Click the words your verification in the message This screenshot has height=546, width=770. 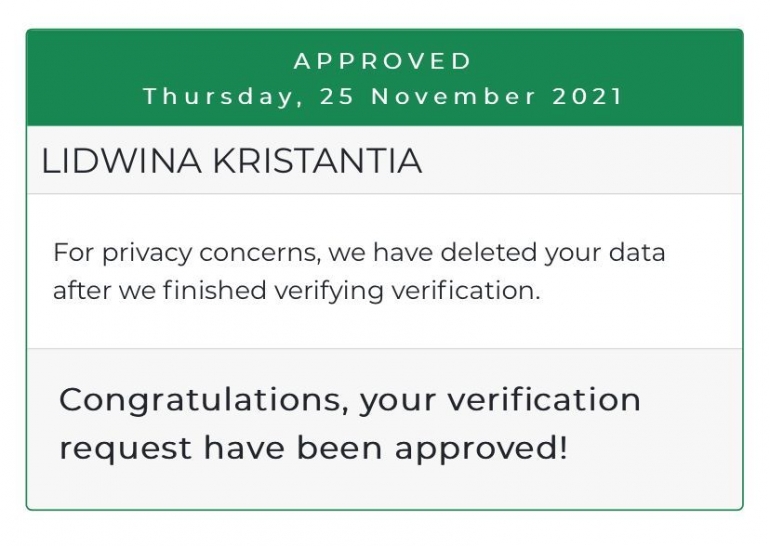point(500,401)
